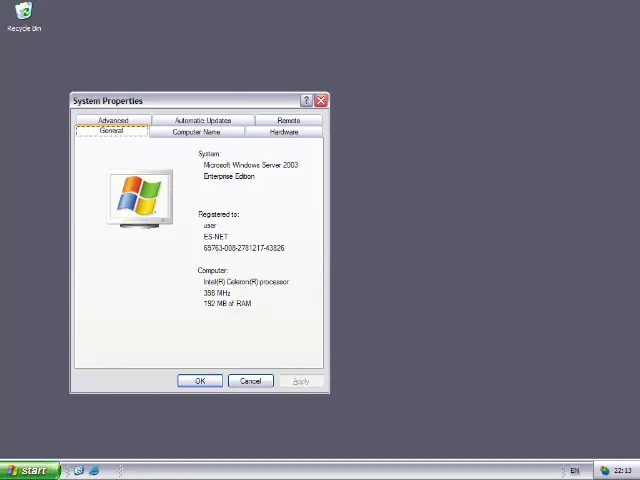Open the Recycle Bin desktop icon
640x480 pixels.
click(x=24, y=17)
